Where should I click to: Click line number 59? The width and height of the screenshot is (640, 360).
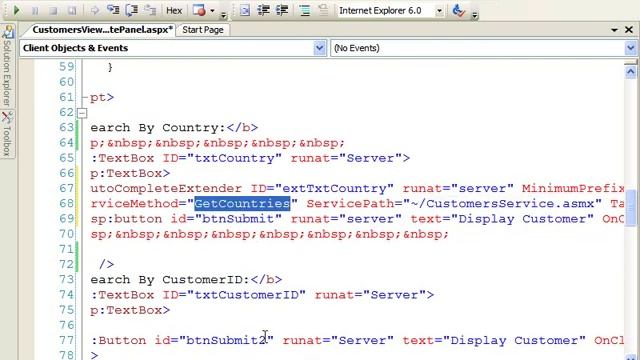(x=67, y=67)
